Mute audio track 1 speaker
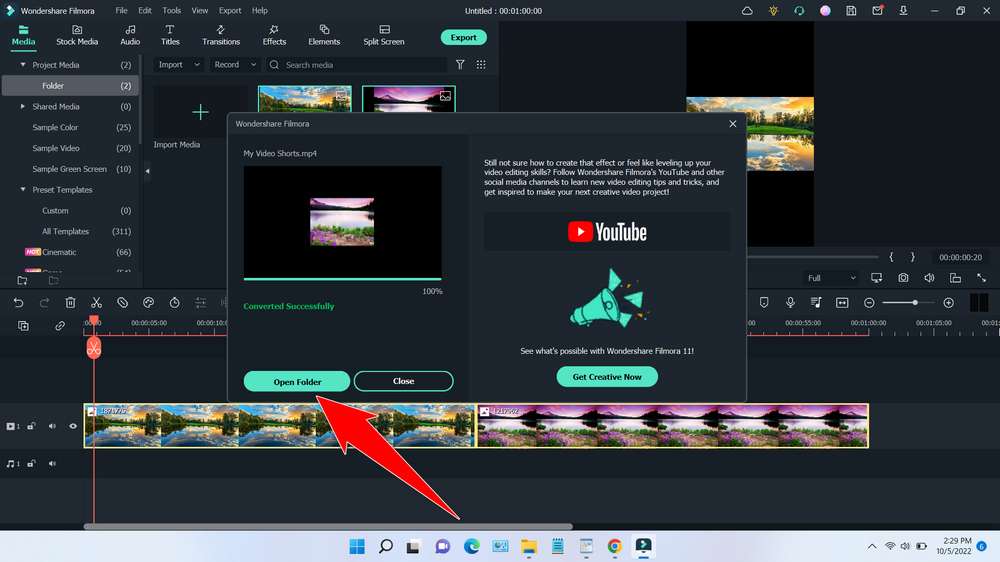Viewport: 1000px width, 562px height. pyautogui.click(x=52, y=464)
